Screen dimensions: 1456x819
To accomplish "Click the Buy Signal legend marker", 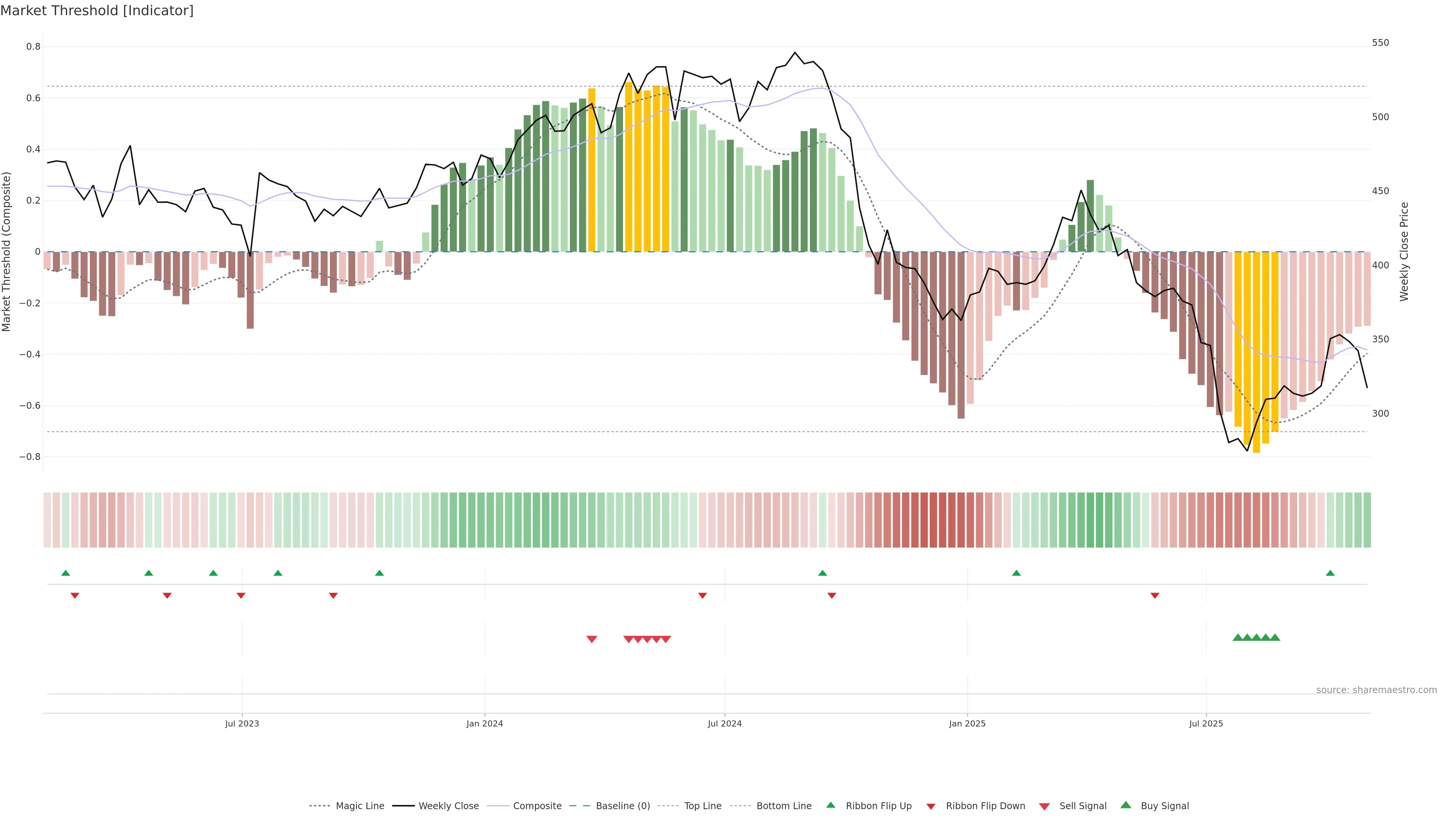I will click(x=1125, y=805).
